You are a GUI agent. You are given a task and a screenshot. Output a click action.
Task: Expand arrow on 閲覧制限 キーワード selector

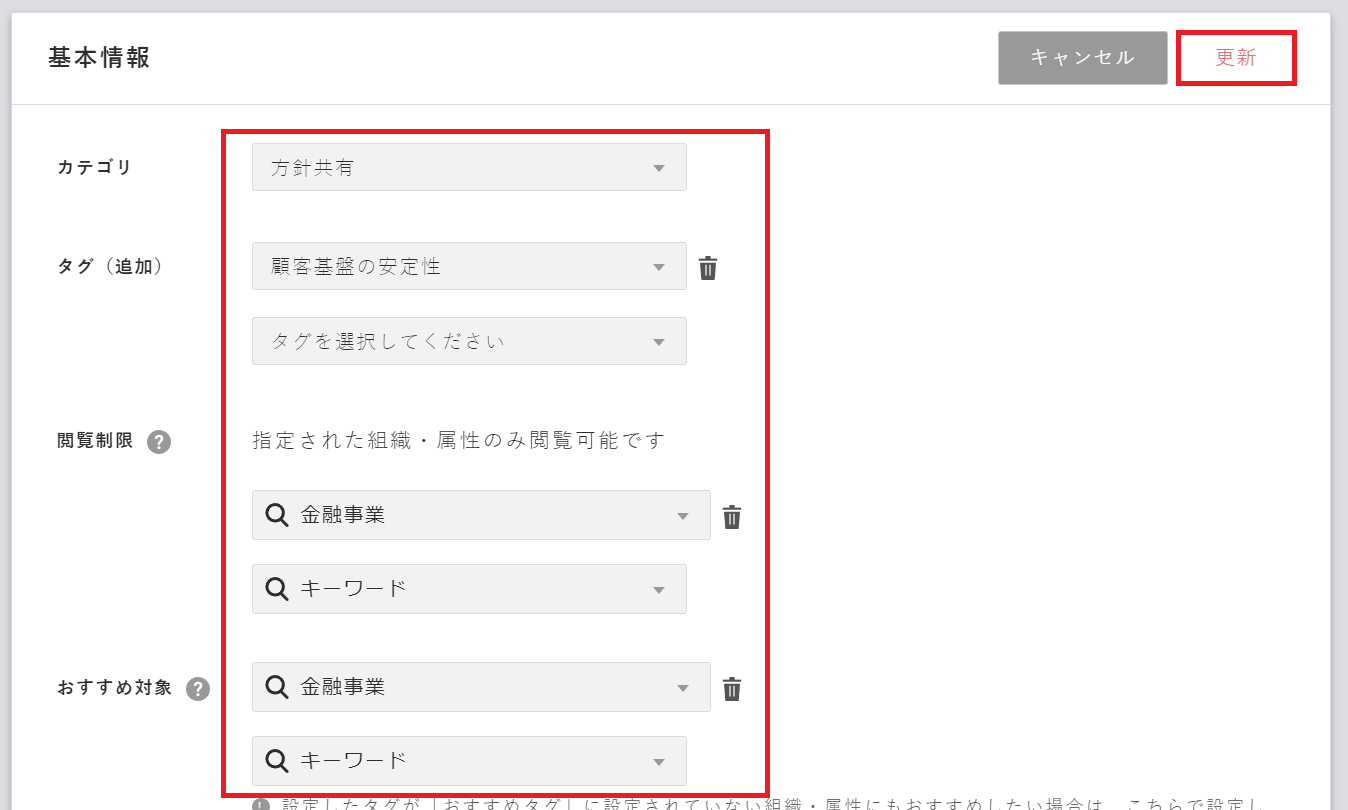coord(659,590)
